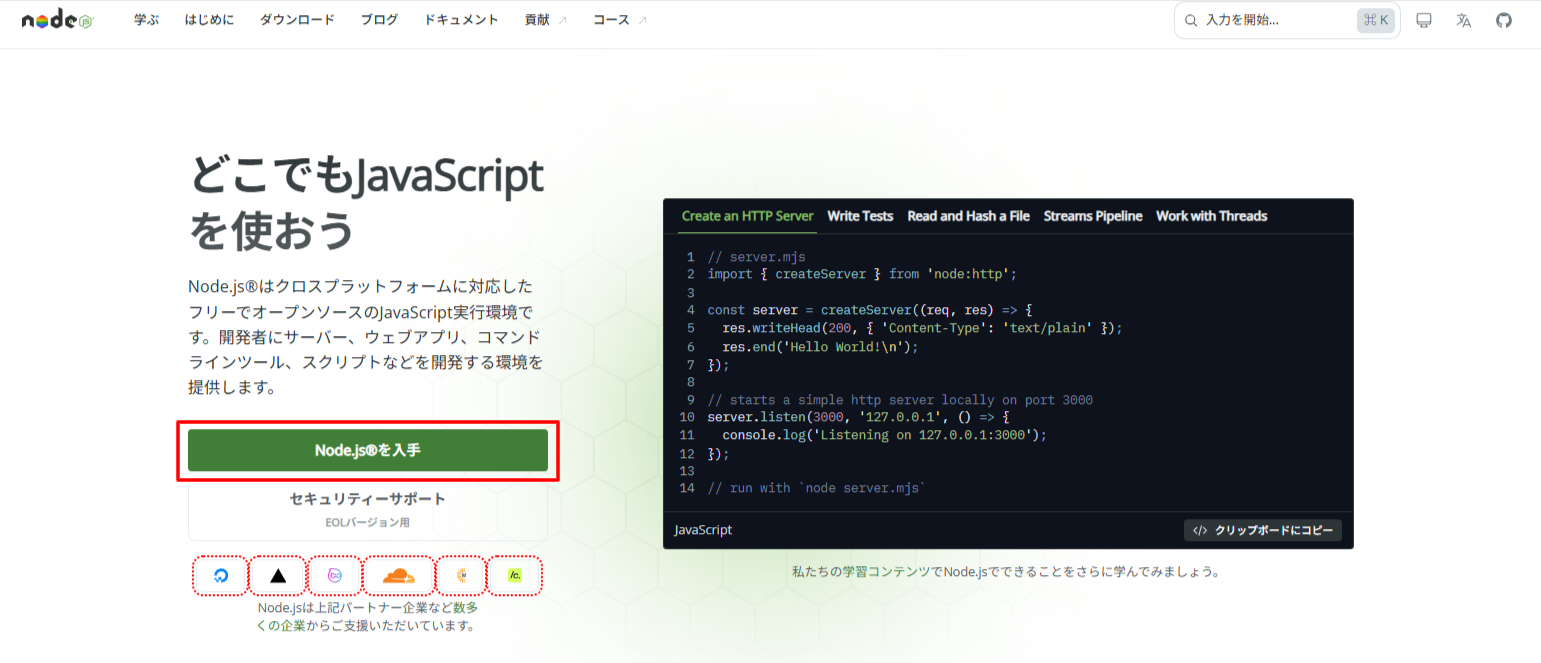The image size is (1541, 663).
Task: Toggle the system theme monitor icon
Action: [1424, 20]
